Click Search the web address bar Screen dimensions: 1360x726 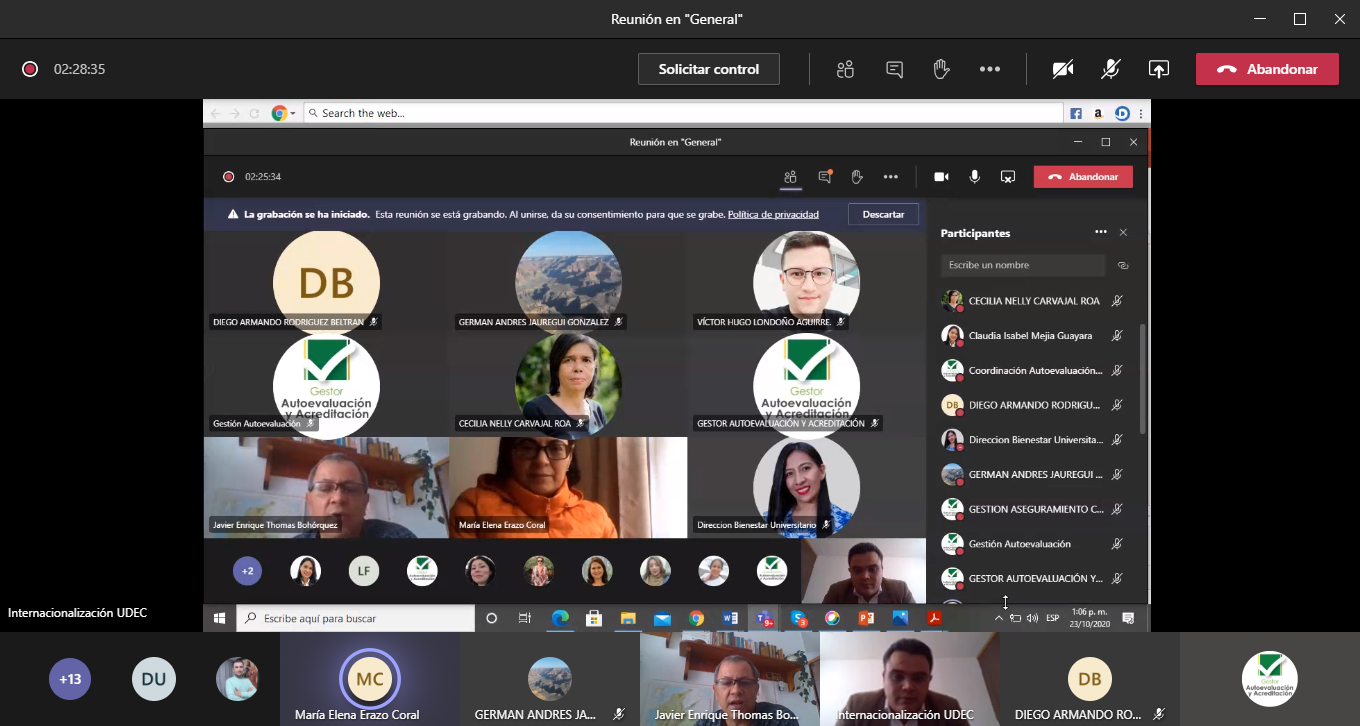pos(683,113)
